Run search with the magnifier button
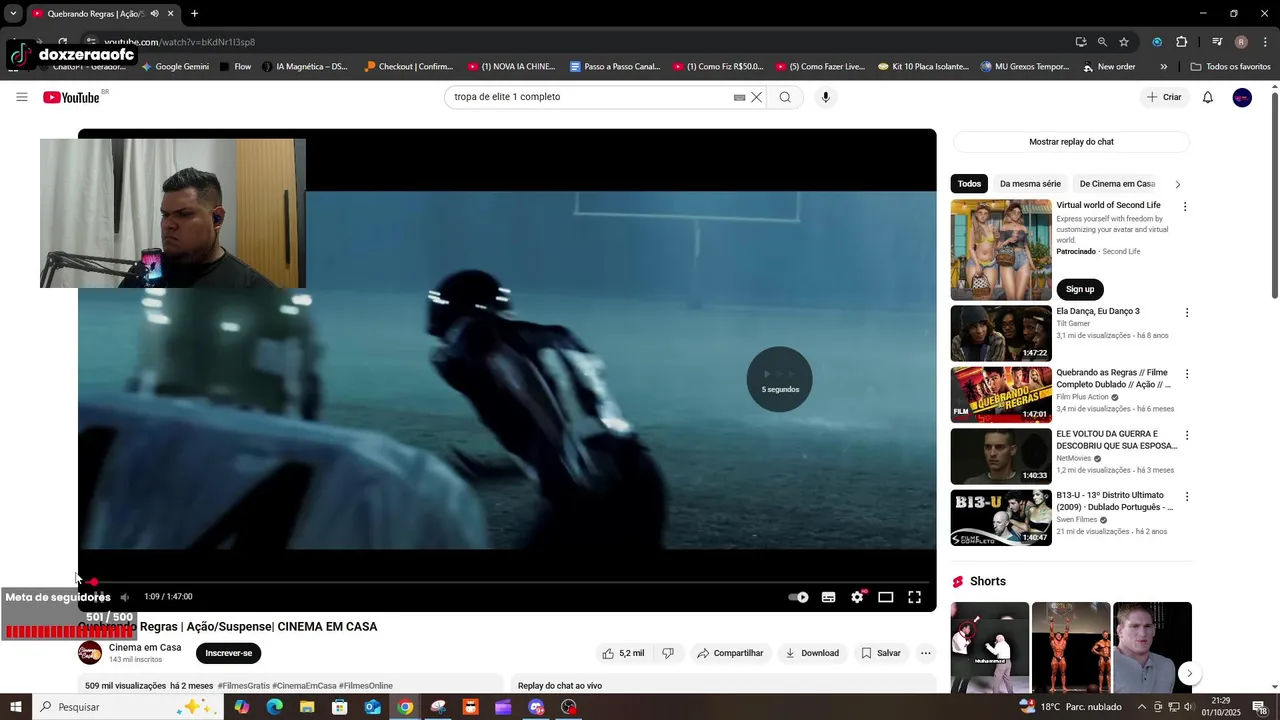This screenshot has width=1280, height=720. point(785,97)
